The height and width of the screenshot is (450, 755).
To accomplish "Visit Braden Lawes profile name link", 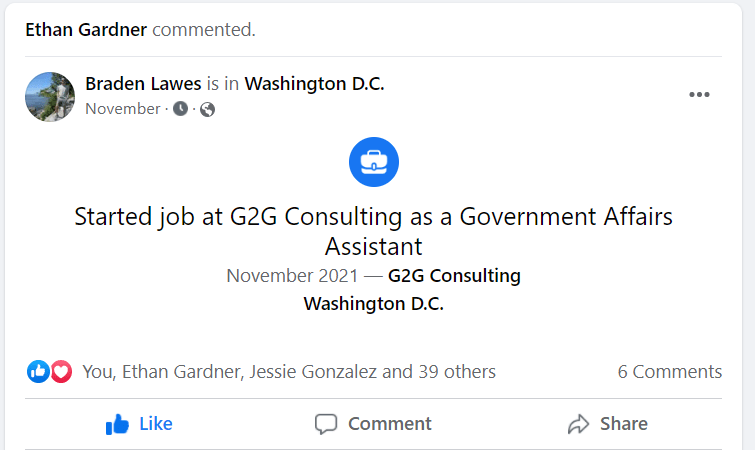I will tap(143, 84).
